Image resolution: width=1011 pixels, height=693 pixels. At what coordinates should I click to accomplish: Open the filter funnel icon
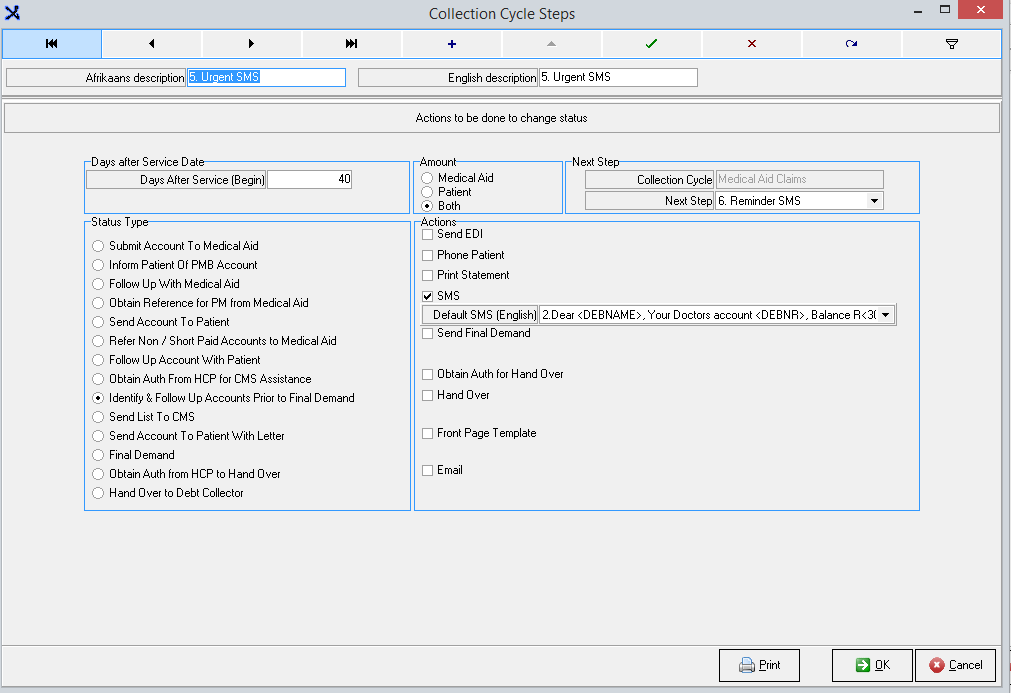tap(952, 44)
